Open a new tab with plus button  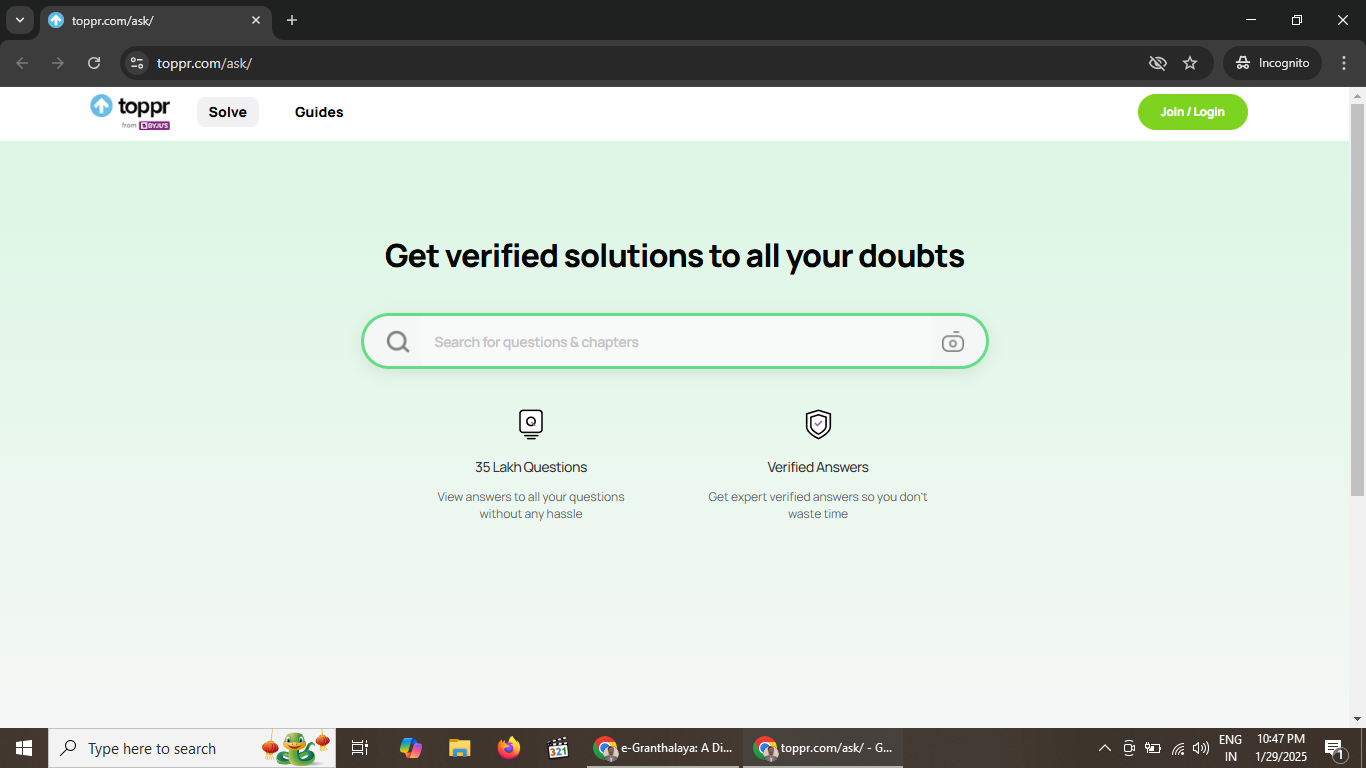coord(292,20)
